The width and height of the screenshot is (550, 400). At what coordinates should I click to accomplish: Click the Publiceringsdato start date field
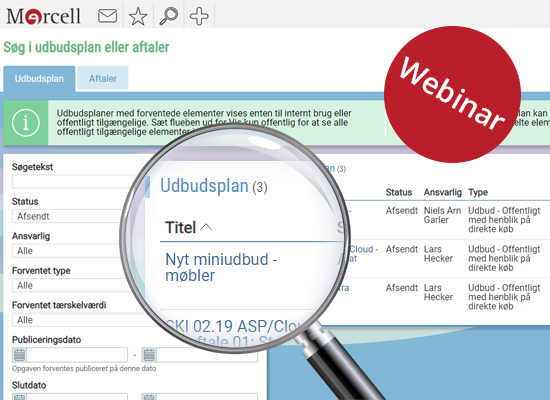pyautogui.click(x=77, y=355)
